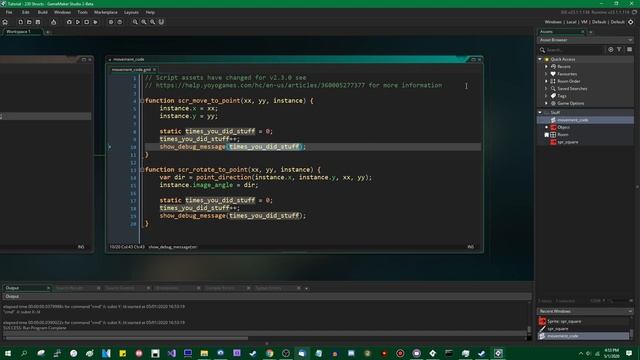Open the Layouts menu
This screenshot has width=640, height=360.
coord(131,12)
